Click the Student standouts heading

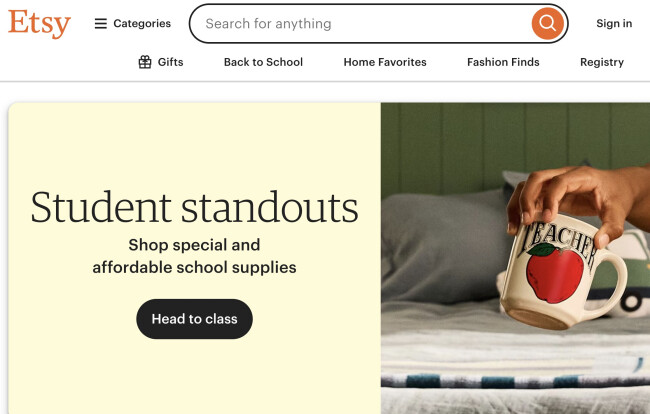pyautogui.click(x=194, y=206)
